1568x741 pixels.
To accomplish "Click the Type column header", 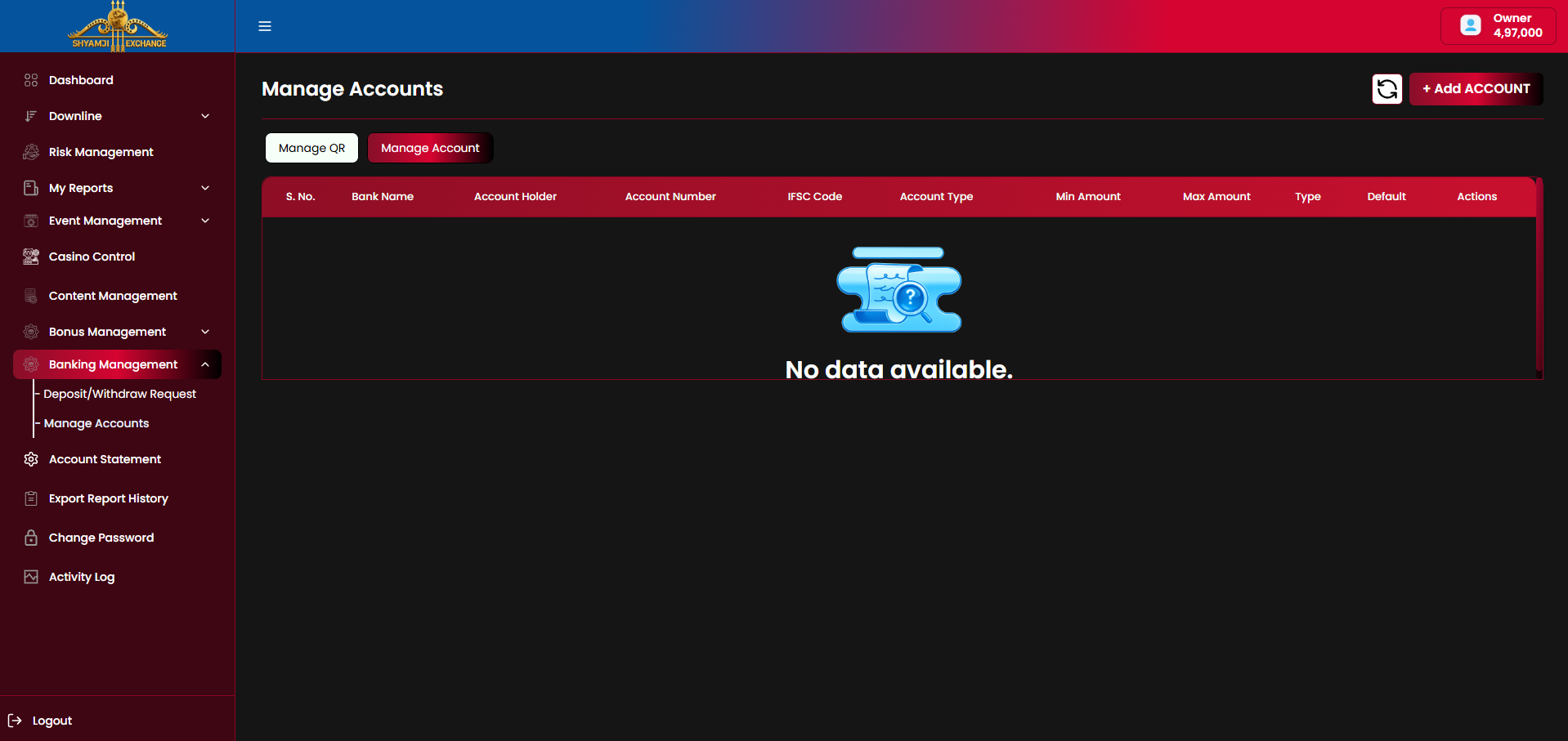I will coord(1308,197).
